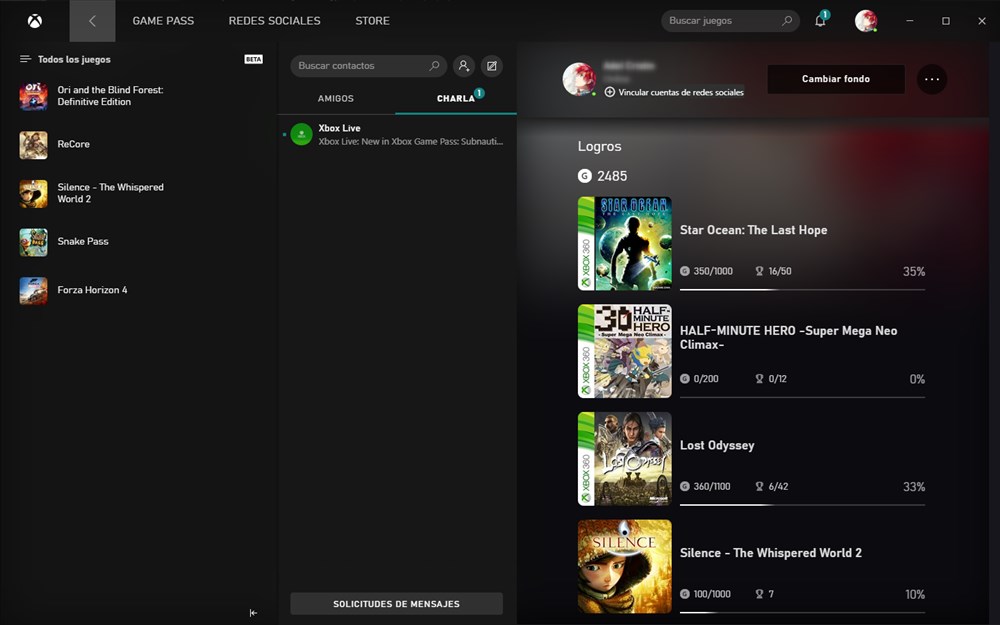This screenshot has height=625, width=1000.
Task: Click the 35% completion value
Action: click(x=914, y=272)
